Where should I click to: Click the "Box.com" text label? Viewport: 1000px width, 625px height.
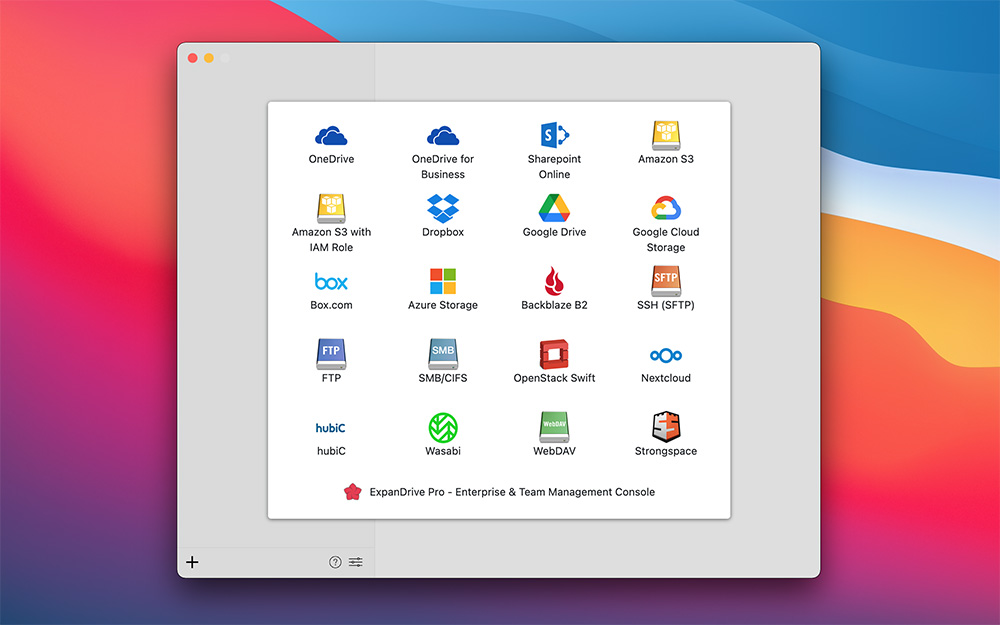click(x=331, y=305)
